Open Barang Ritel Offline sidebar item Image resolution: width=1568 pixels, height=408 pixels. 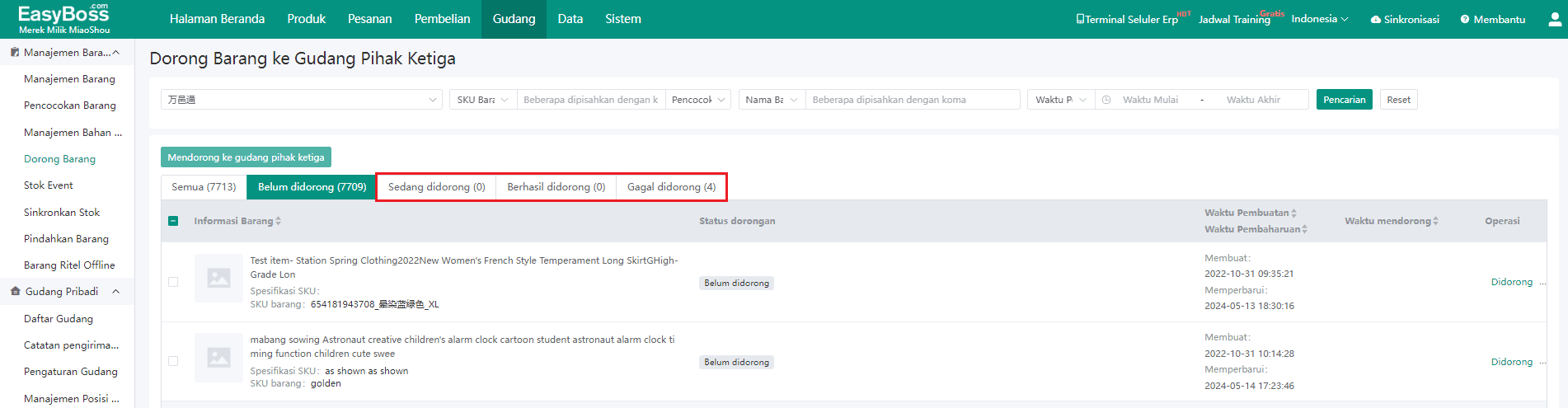point(69,265)
